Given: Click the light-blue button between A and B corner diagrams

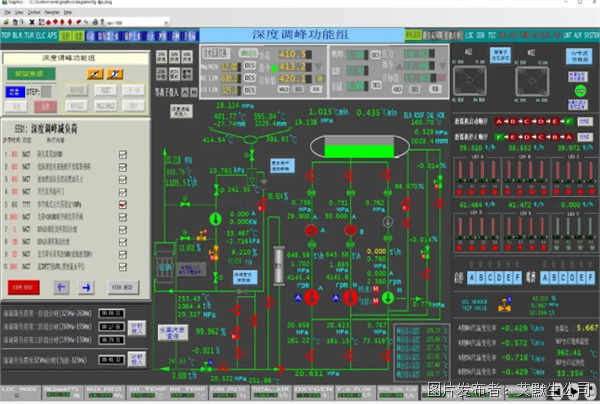Looking at the screenshot, I should [500, 55].
